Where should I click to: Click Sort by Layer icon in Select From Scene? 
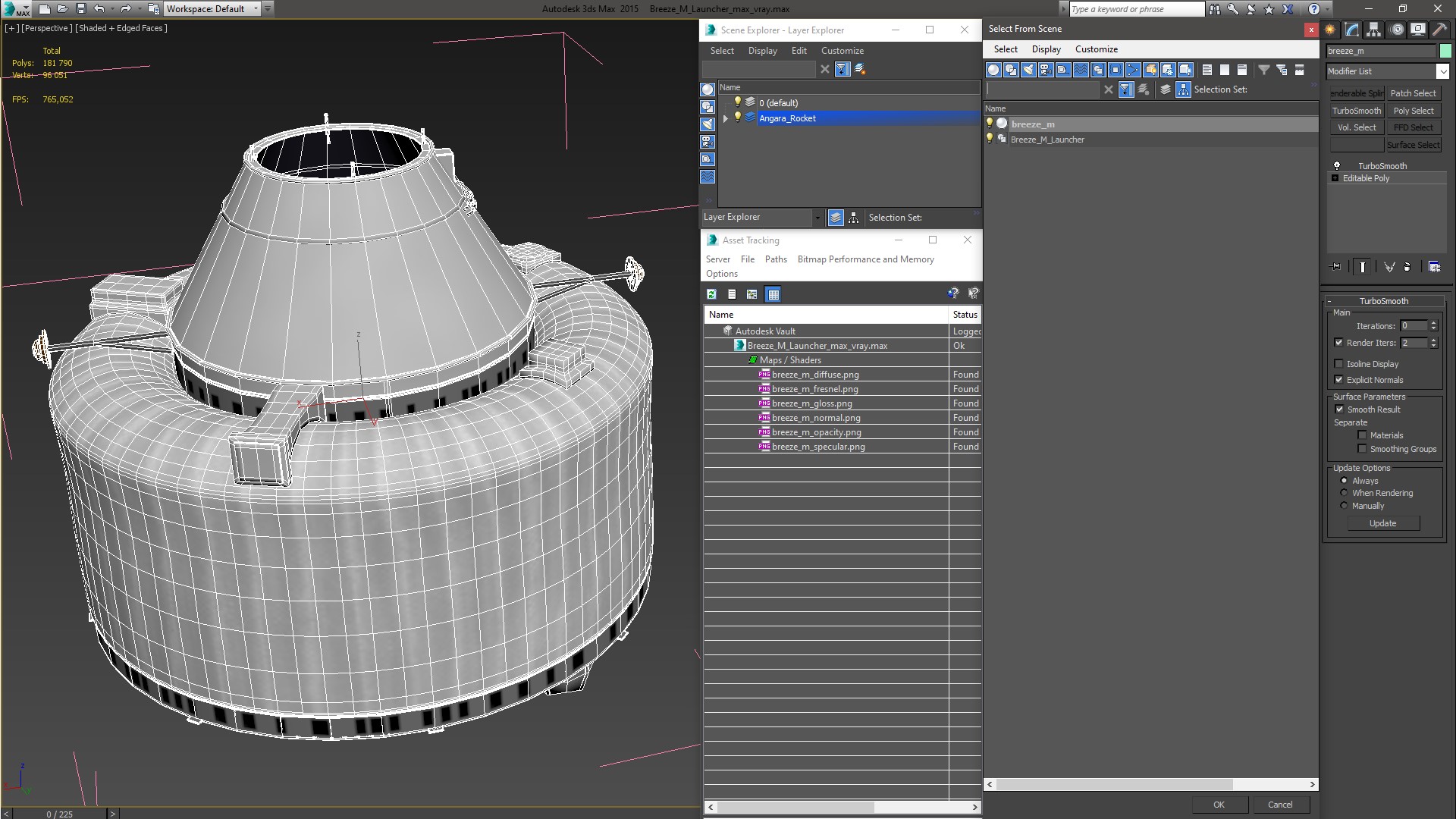1166,89
